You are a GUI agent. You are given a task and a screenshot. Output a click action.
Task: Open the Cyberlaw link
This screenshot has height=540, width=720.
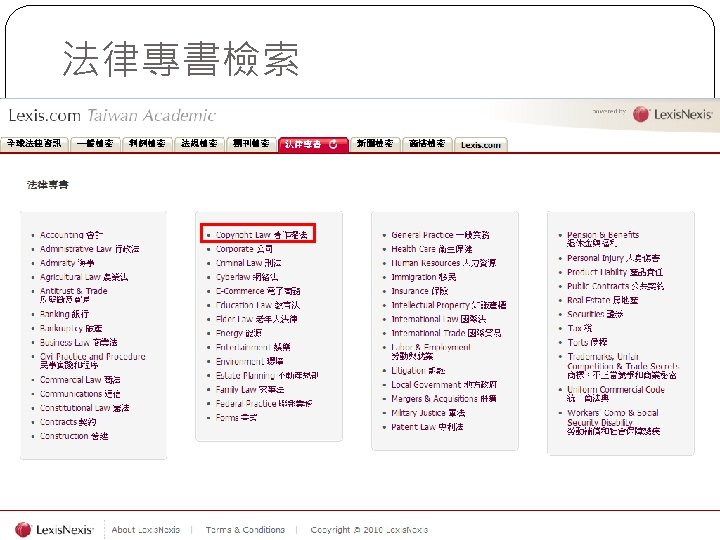click(247, 277)
